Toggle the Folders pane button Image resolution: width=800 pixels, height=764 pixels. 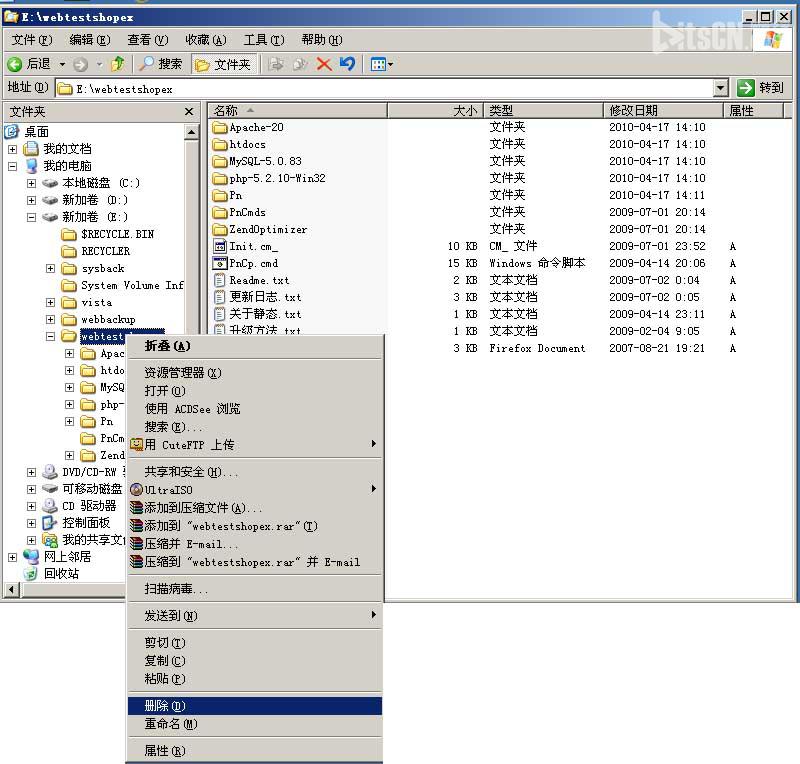(x=223, y=64)
